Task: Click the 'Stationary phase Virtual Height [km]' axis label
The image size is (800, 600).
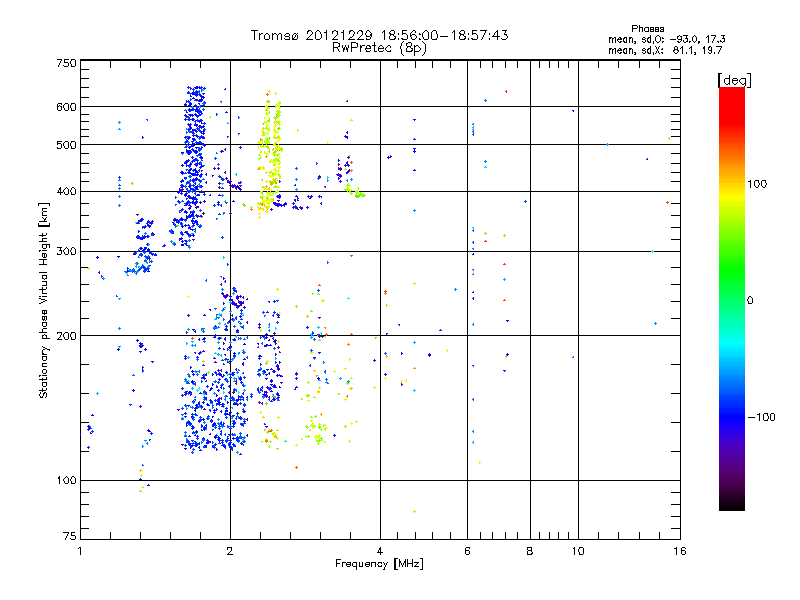Action: (44, 301)
